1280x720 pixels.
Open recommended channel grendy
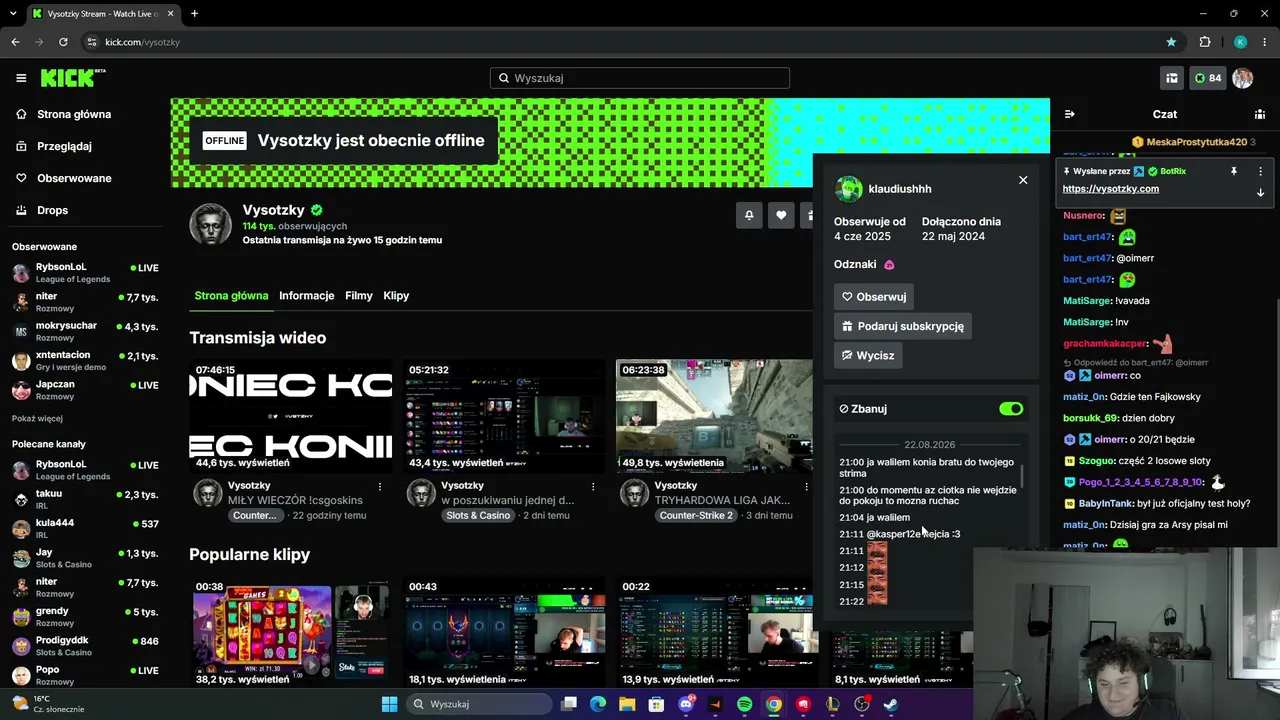85,616
